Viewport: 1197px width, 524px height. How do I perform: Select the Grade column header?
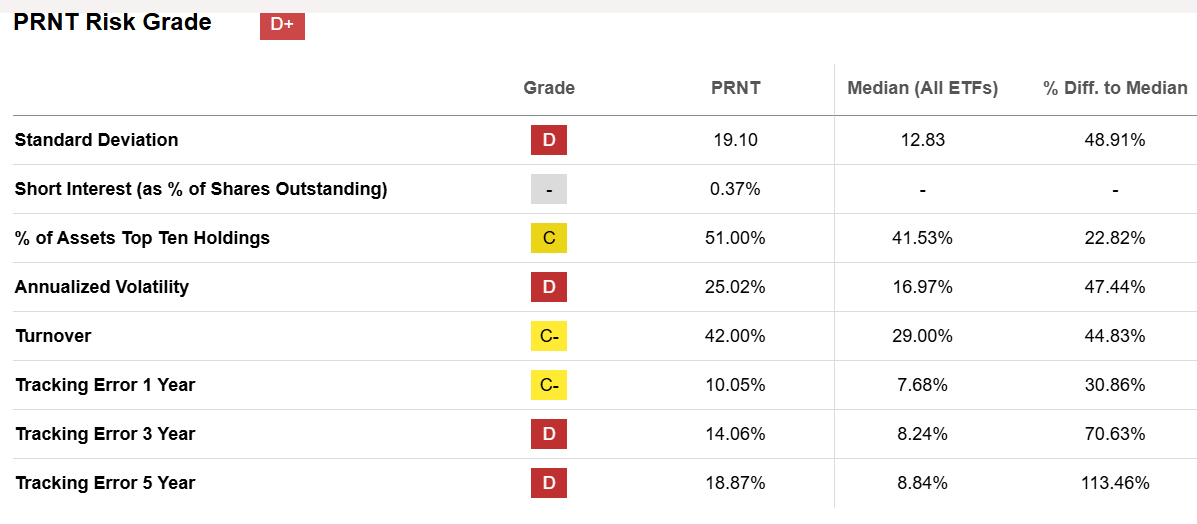click(x=549, y=88)
